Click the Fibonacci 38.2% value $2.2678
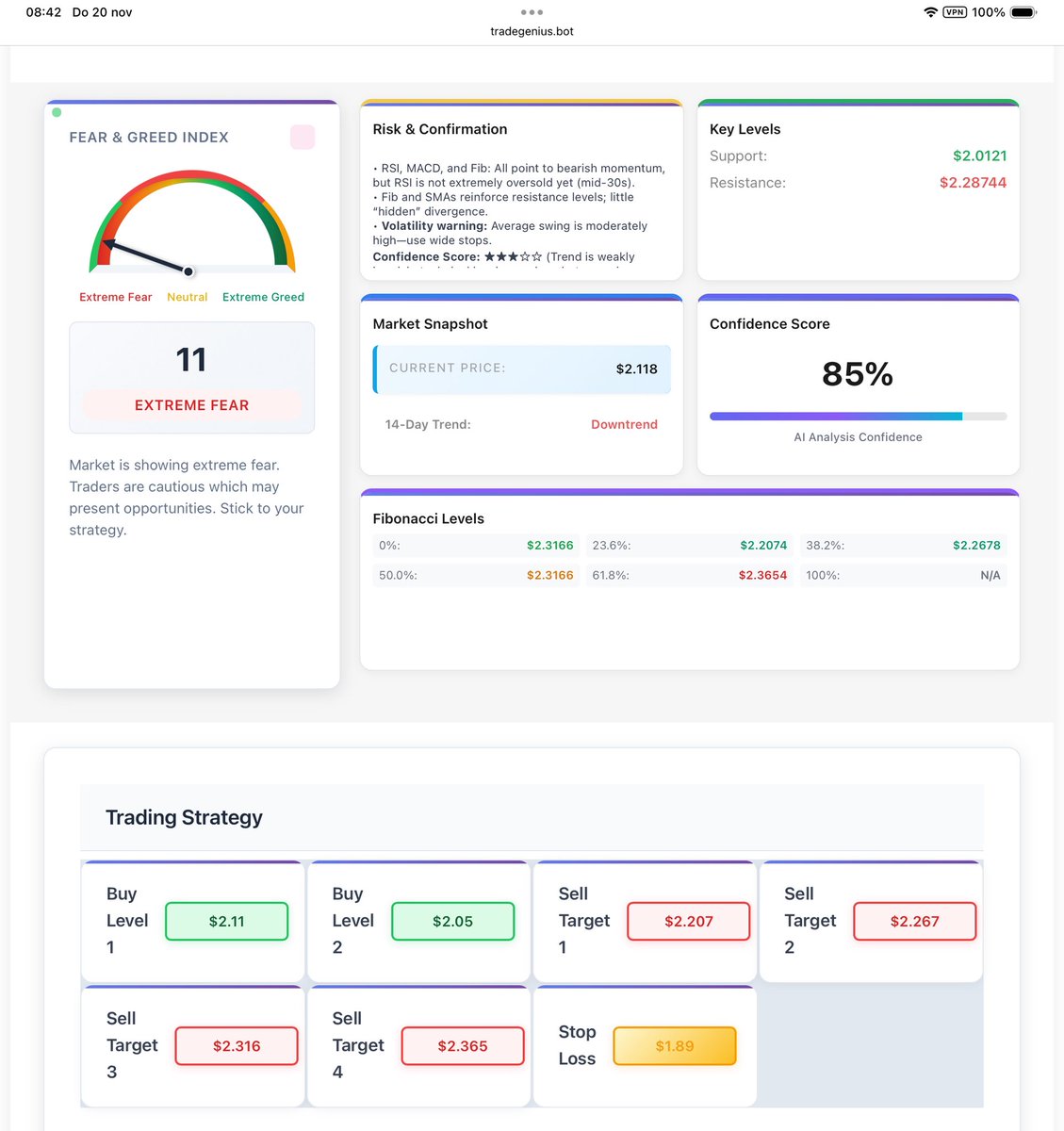Viewport: 1064px width, 1131px height. pyautogui.click(x=976, y=545)
